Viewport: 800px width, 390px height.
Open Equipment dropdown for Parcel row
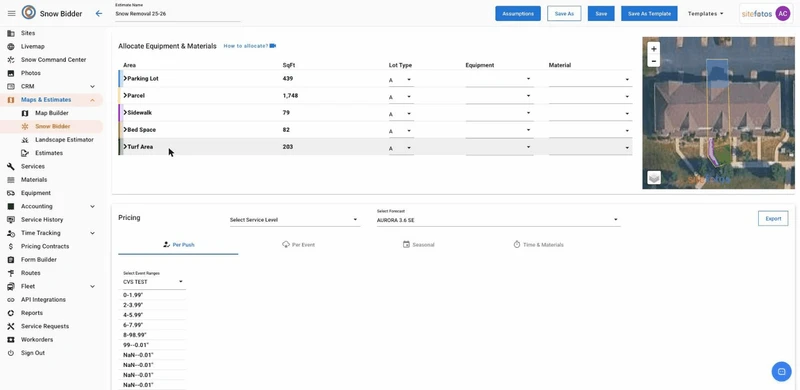(x=499, y=95)
